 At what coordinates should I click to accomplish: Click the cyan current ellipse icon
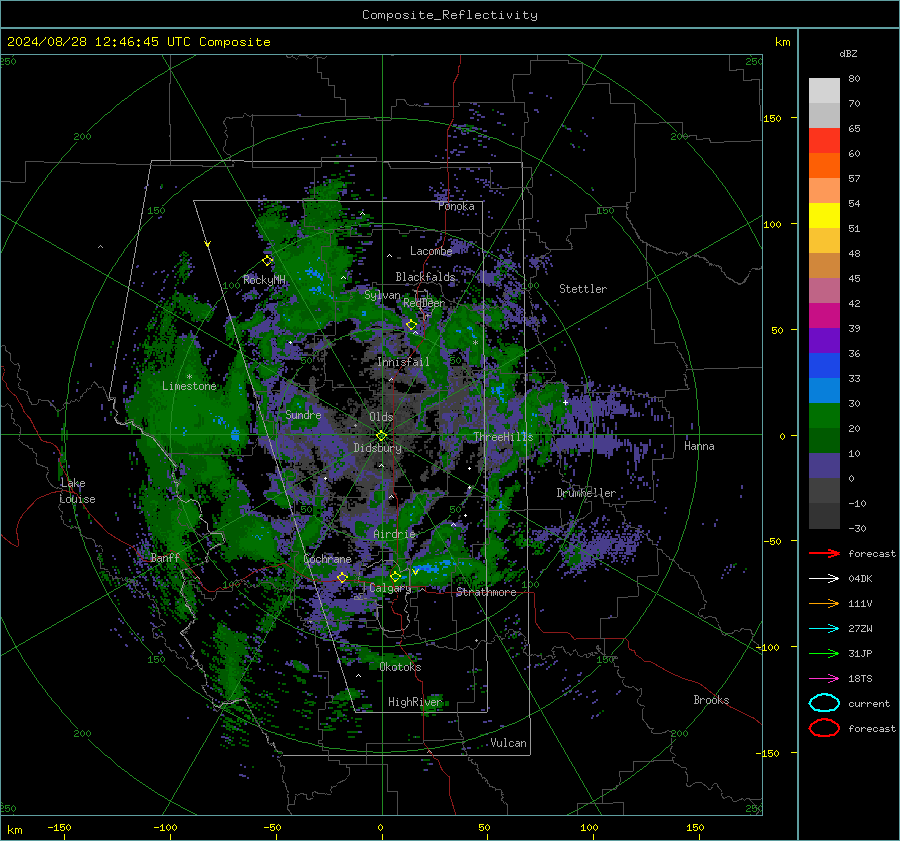coord(824,703)
